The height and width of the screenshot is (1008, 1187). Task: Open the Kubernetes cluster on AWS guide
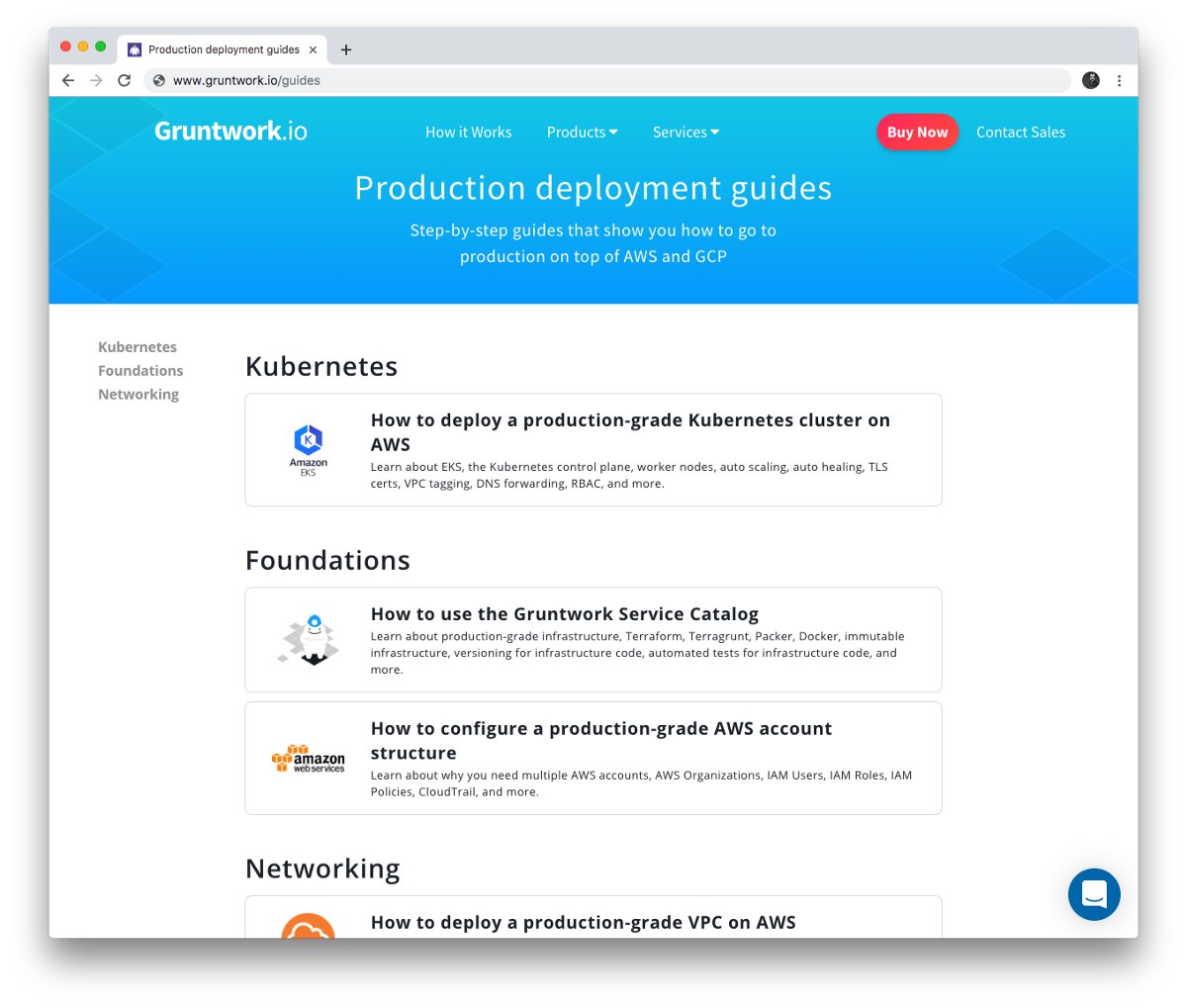pos(630,432)
